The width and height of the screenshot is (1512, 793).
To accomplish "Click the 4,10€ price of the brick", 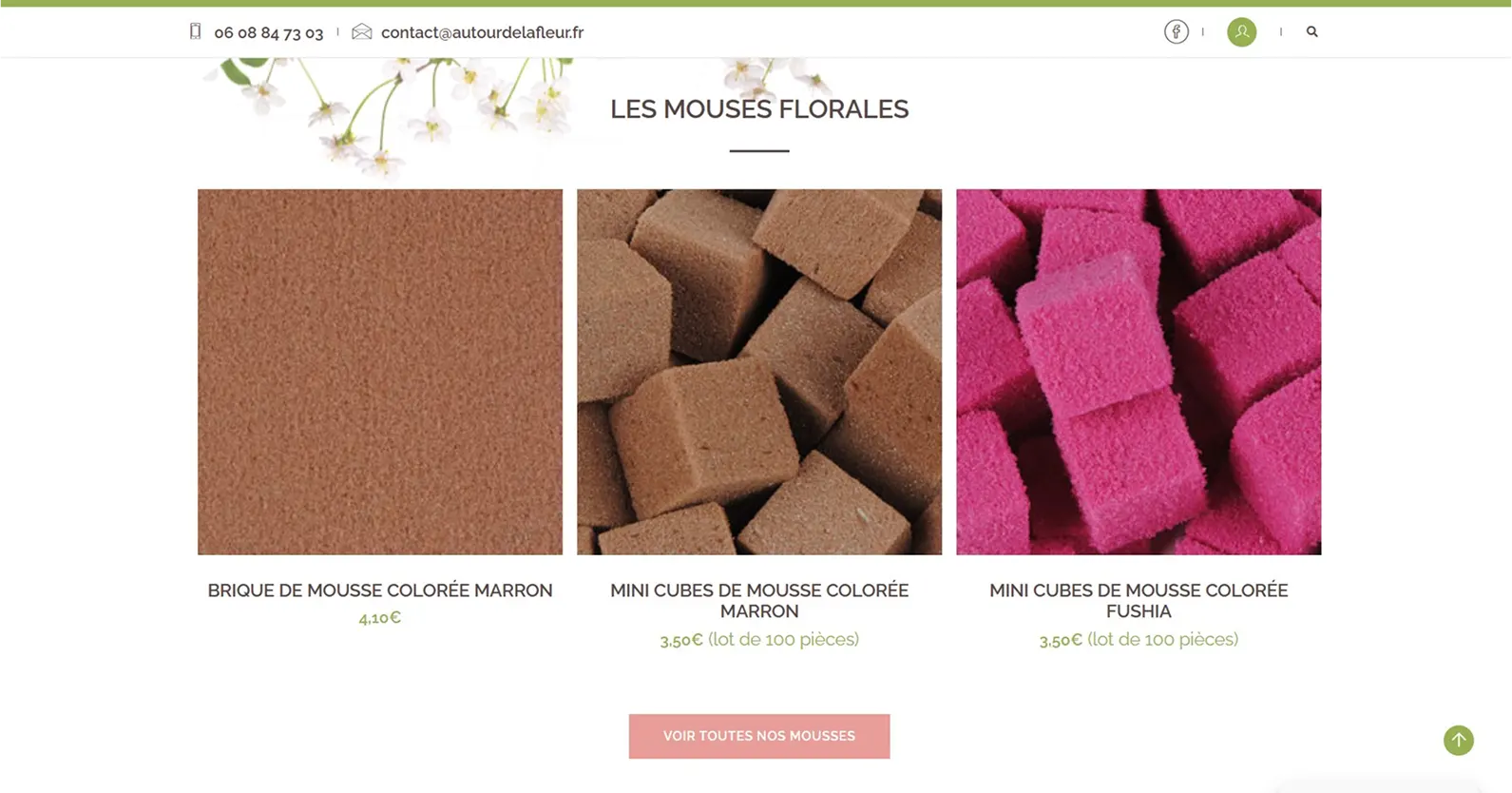I will [x=380, y=618].
